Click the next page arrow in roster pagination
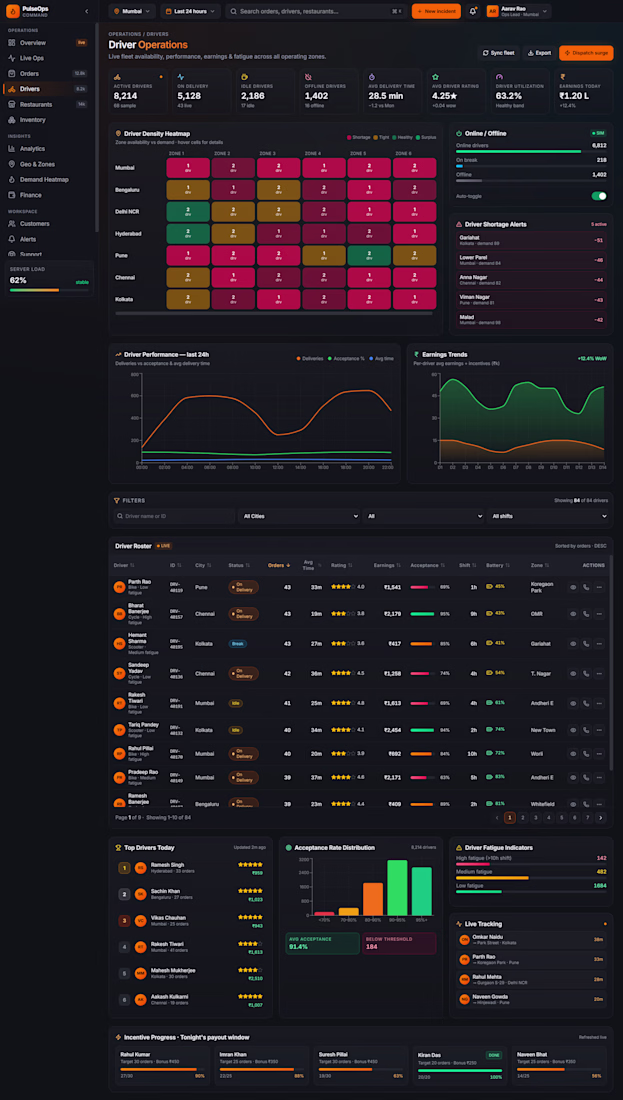This screenshot has height=1100, width=623. 601,817
